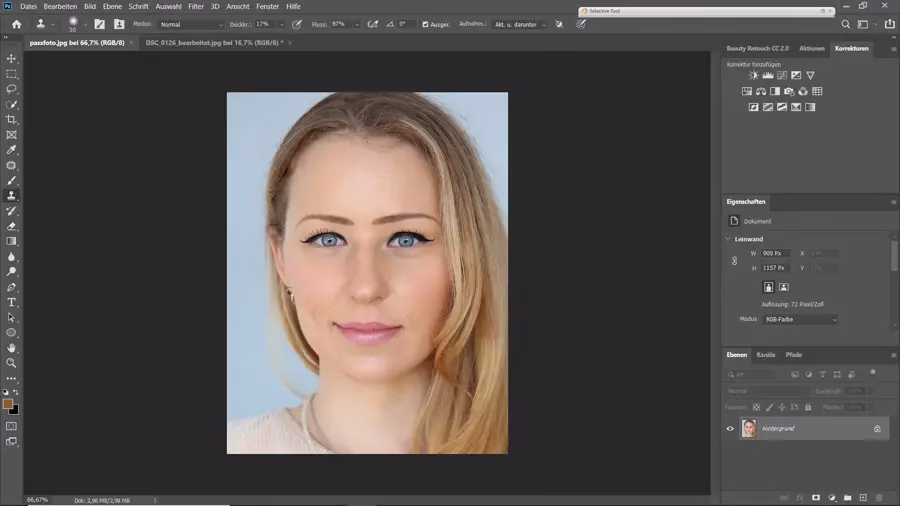Screen dimensions: 900x506
Task: Select the Eraser tool
Action: [x=12, y=226]
